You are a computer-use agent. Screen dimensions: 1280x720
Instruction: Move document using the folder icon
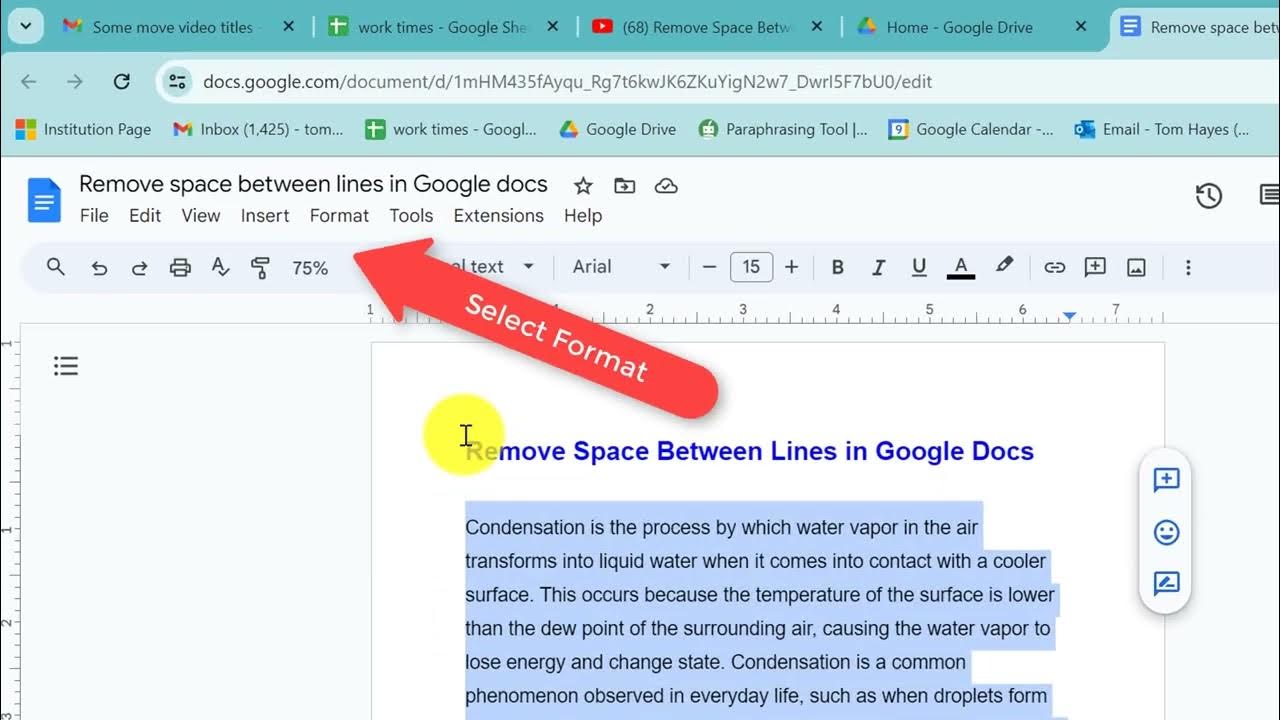(624, 186)
